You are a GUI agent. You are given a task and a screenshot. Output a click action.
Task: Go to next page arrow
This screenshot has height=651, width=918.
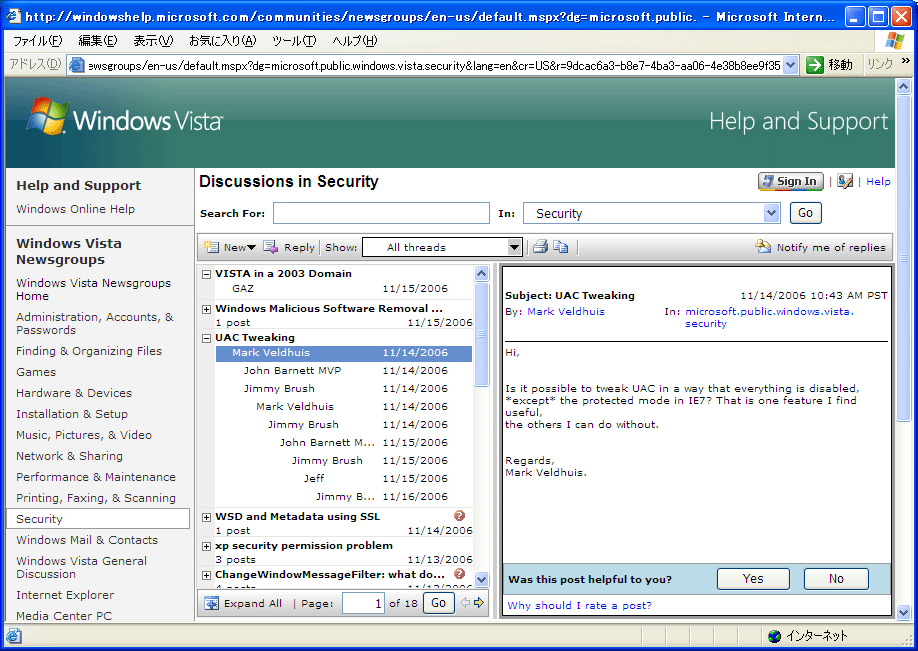pos(479,602)
